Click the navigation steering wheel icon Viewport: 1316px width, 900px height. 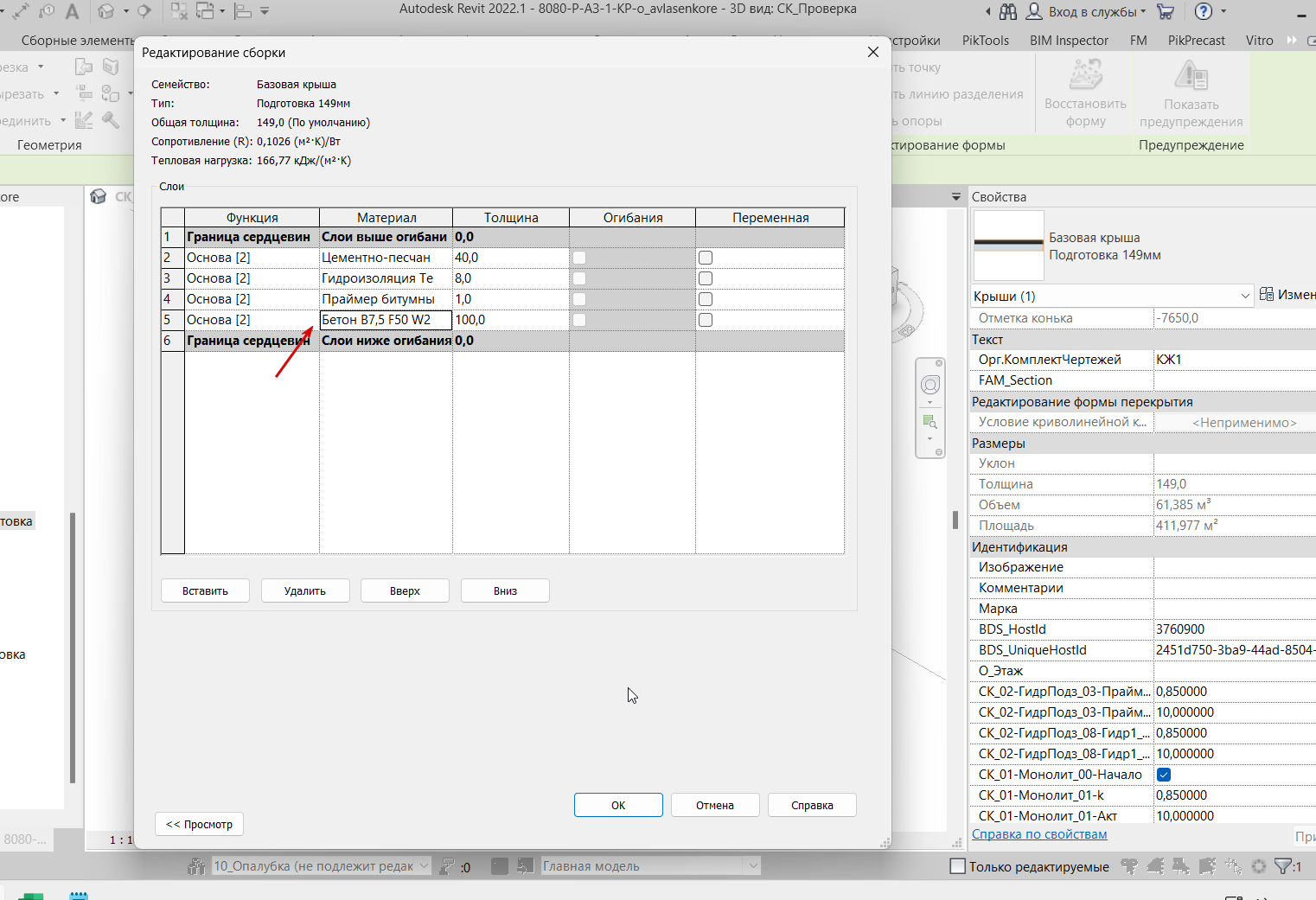click(930, 385)
